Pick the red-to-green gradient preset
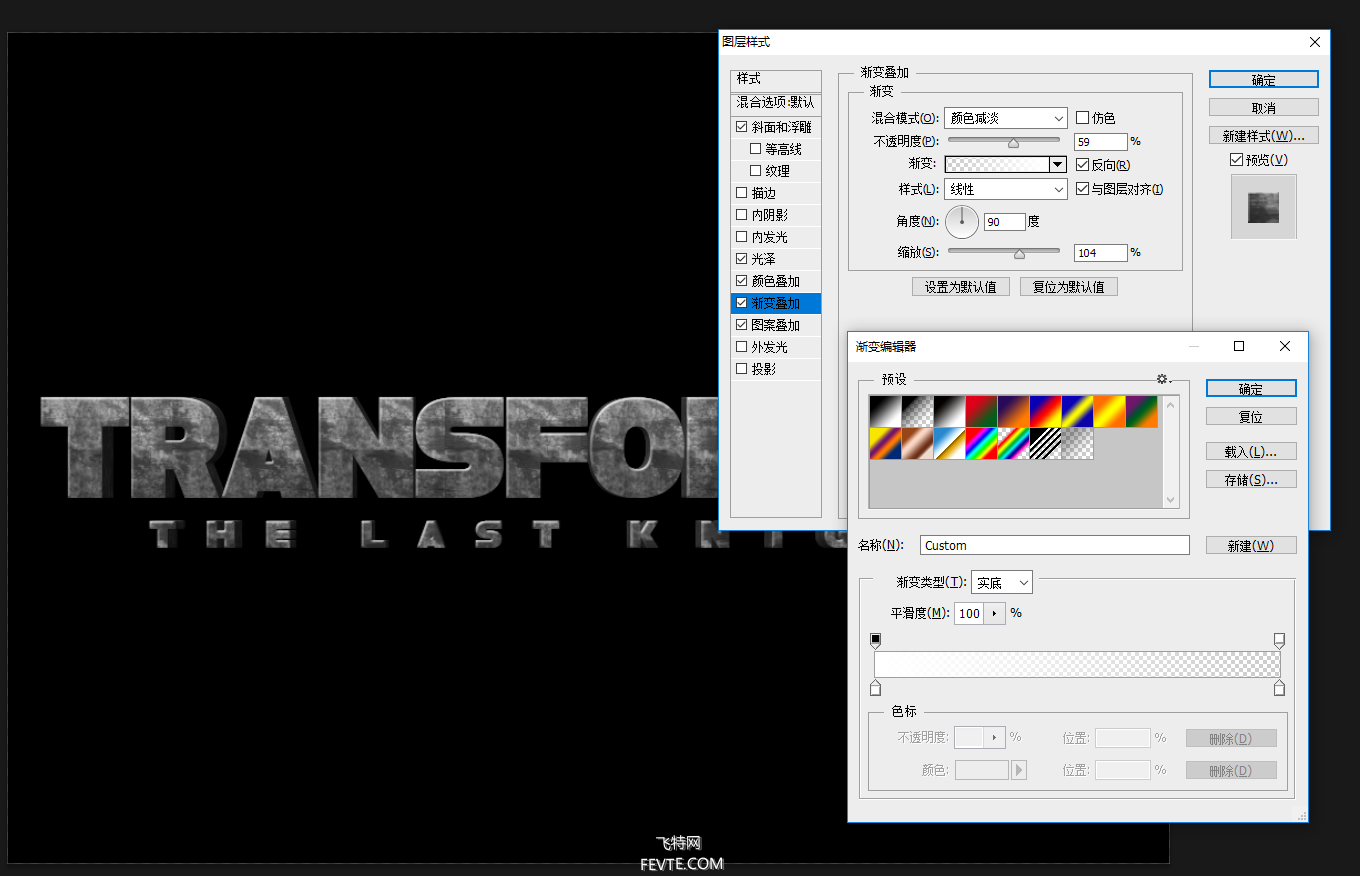Viewport: 1360px width, 876px height. 981,412
